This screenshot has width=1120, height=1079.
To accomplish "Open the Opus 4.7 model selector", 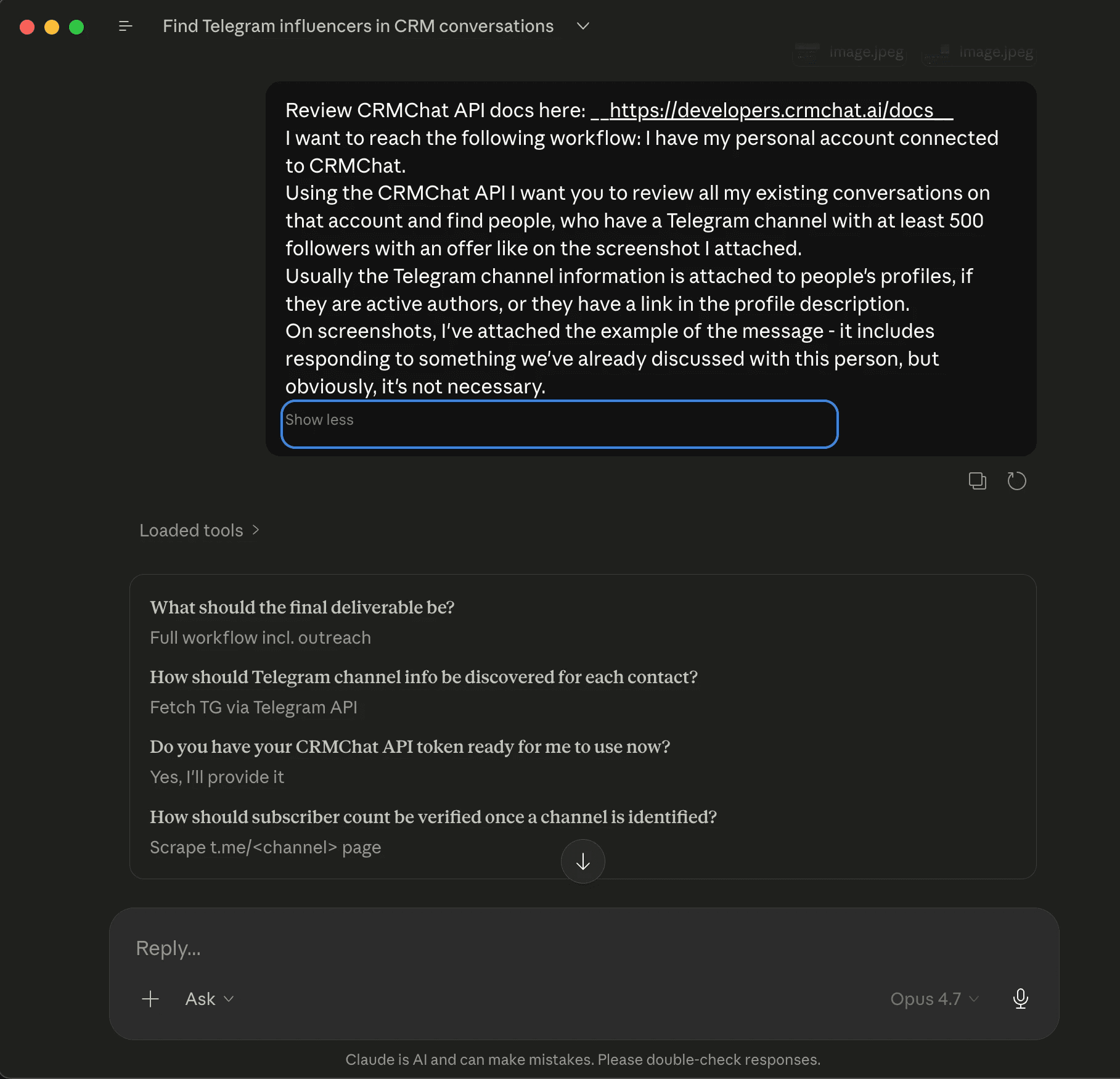I will (934, 999).
